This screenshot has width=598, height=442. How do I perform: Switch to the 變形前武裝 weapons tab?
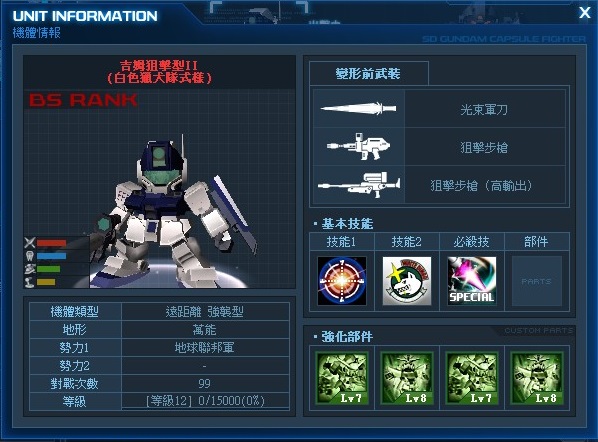pos(368,73)
